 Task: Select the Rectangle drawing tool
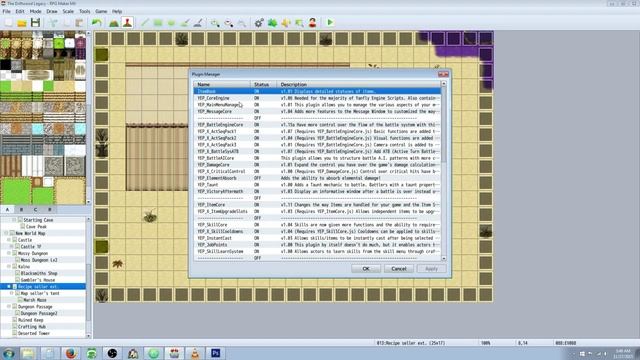158,23
